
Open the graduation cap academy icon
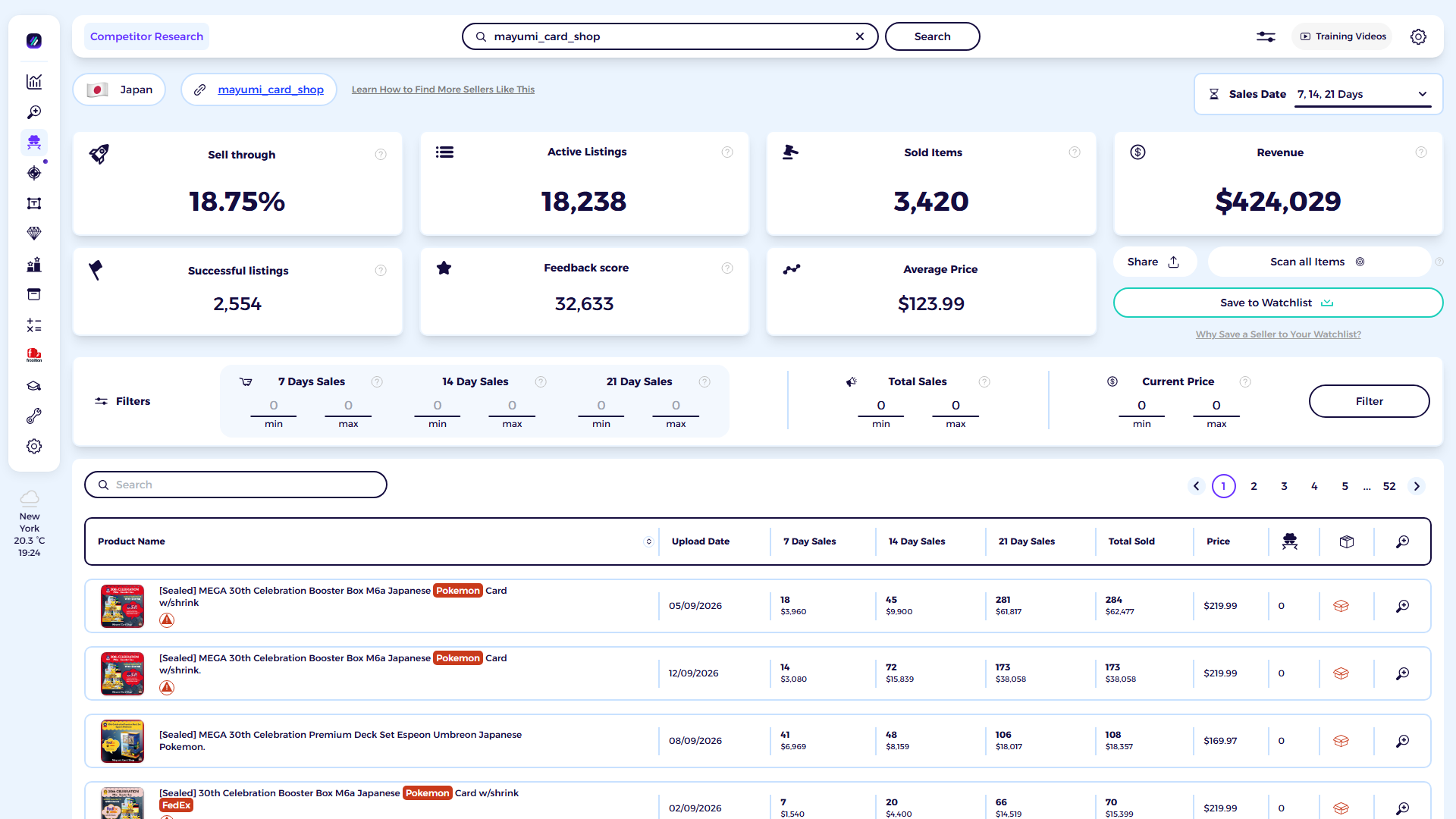[34, 386]
